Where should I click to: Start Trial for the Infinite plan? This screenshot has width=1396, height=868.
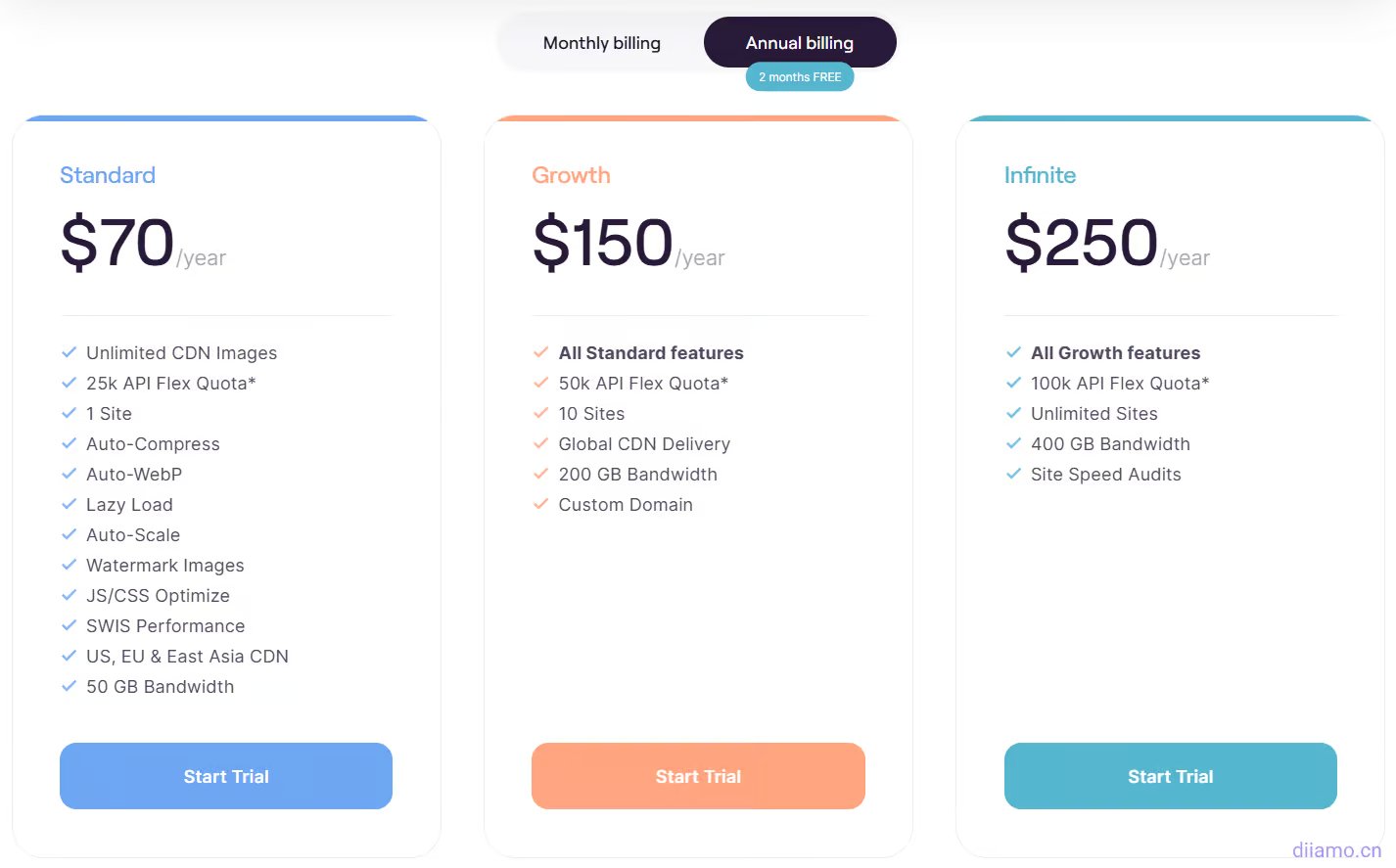1171,776
